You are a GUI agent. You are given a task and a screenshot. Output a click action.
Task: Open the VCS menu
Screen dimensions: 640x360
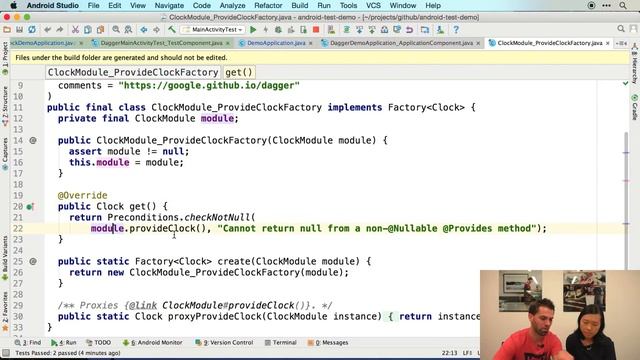[x=373, y=6]
